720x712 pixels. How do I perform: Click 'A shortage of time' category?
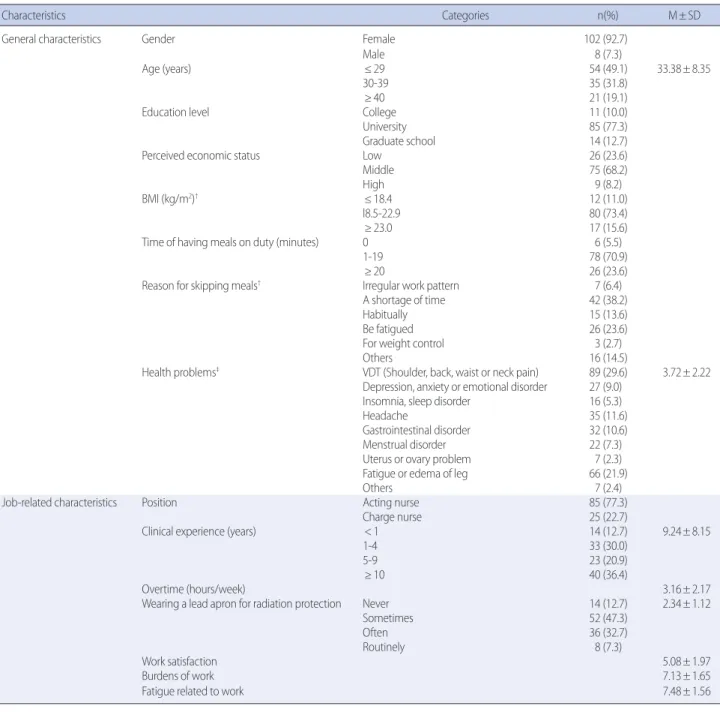point(404,300)
